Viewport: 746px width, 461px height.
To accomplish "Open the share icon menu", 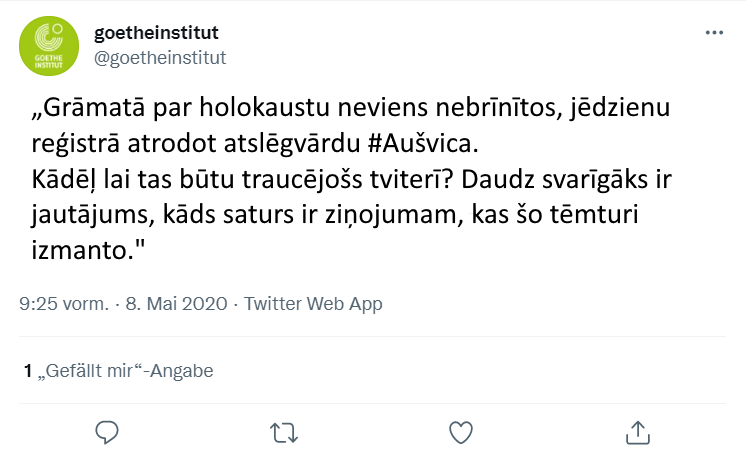I will [637, 432].
